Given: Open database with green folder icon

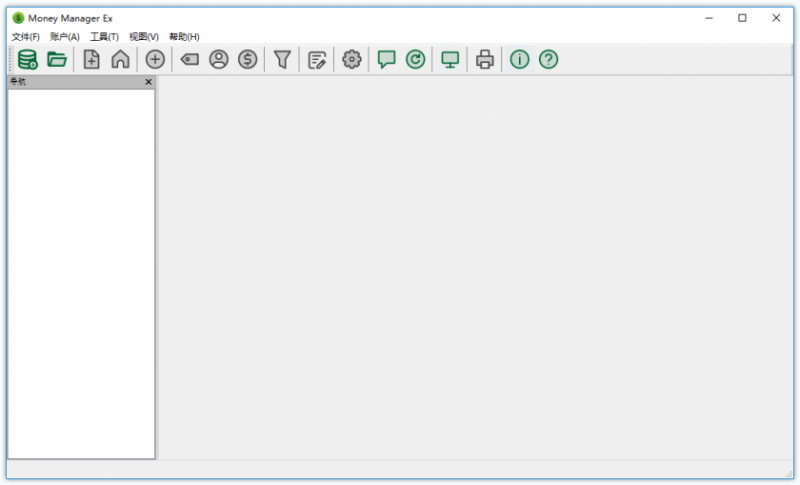Looking at the screenshot, I should click(x=57, y=60).
